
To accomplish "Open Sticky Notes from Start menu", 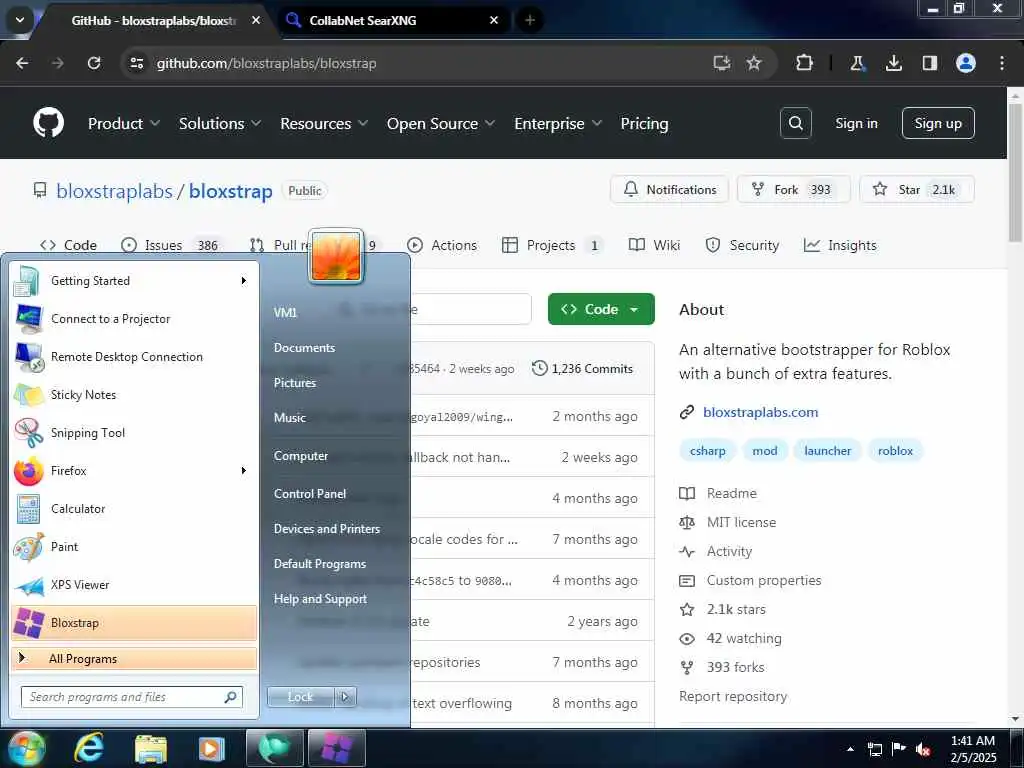I will click(134, 394).
